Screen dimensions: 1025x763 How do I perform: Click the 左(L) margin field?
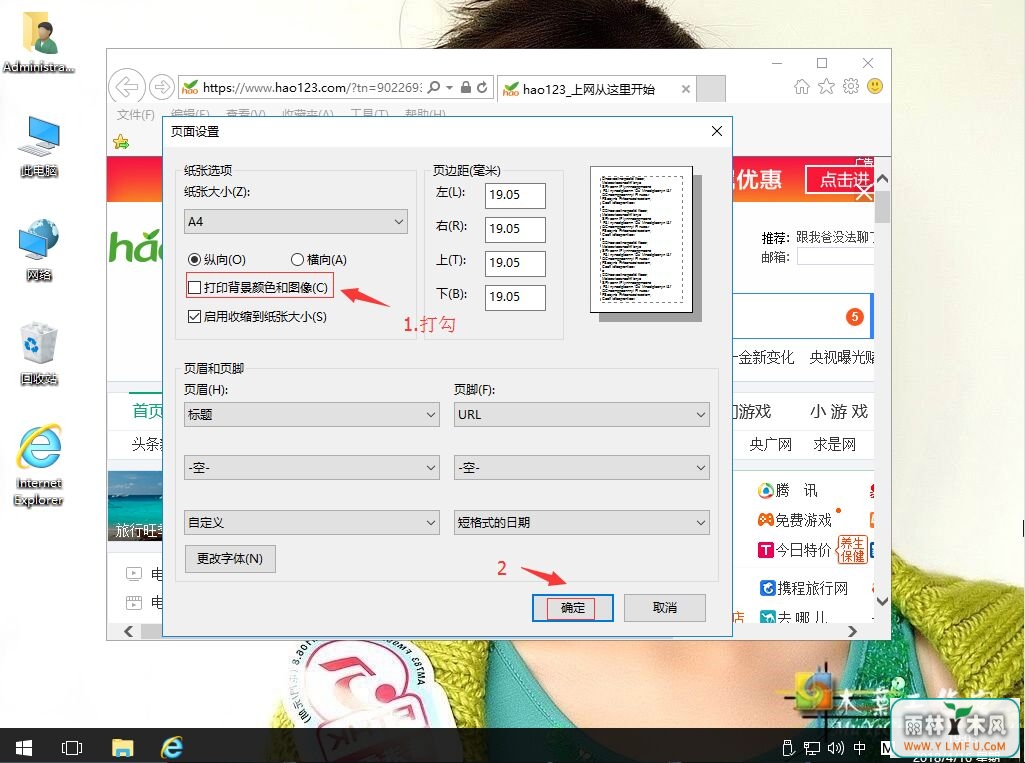click(515, 195)
